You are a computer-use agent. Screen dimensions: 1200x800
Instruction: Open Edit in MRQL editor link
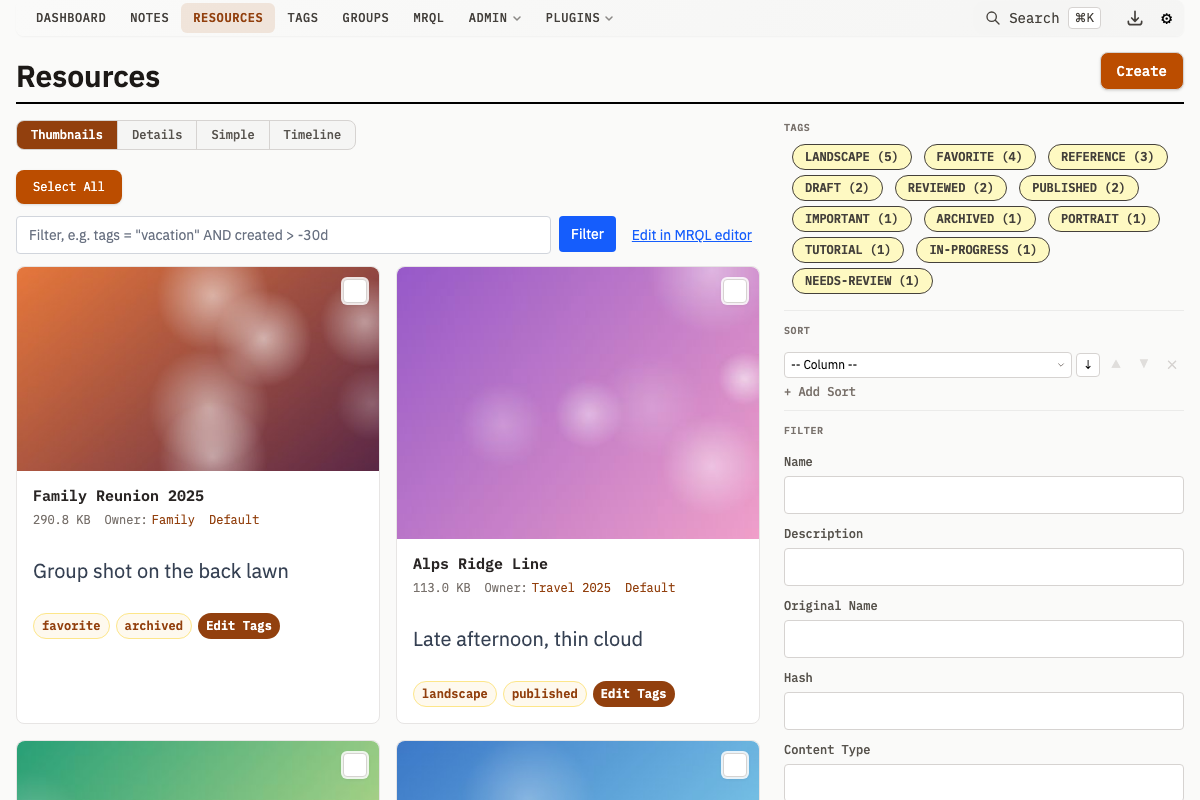[692, 235]
